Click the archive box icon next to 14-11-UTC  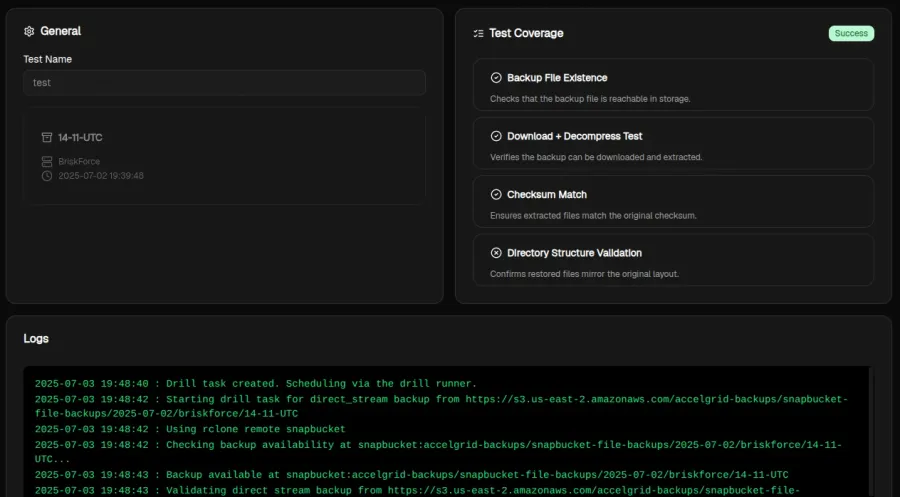coord(47,137)
